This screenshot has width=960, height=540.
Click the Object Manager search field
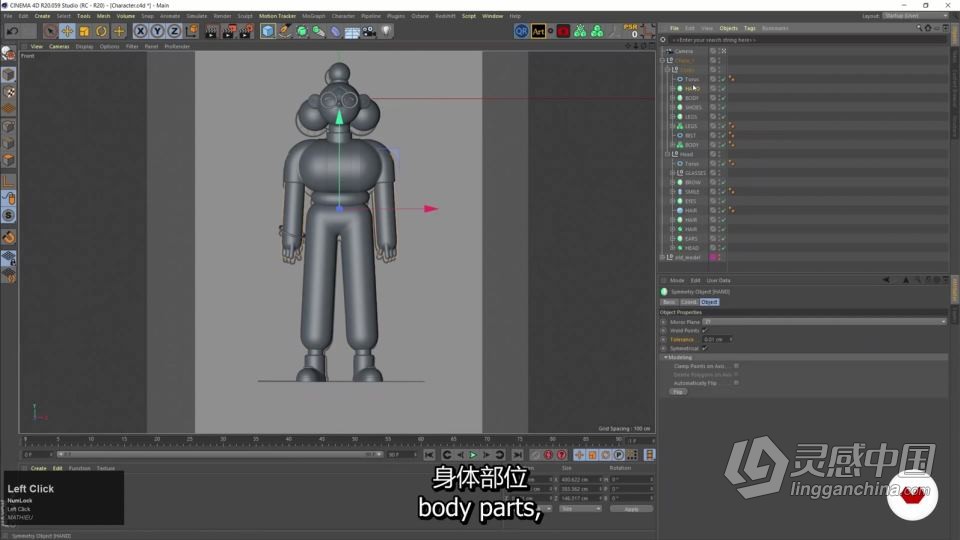807,40
